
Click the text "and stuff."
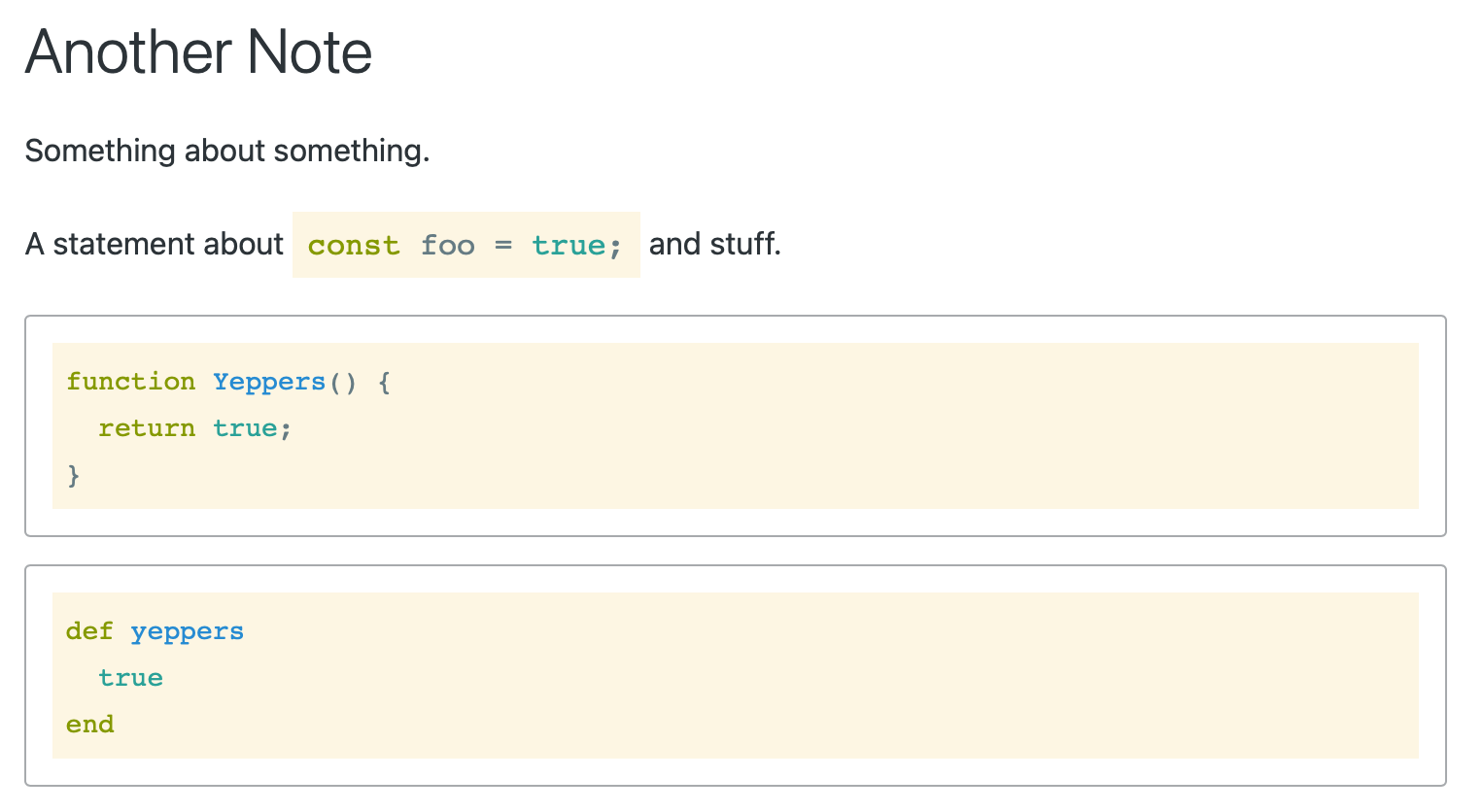coord(715,244)
